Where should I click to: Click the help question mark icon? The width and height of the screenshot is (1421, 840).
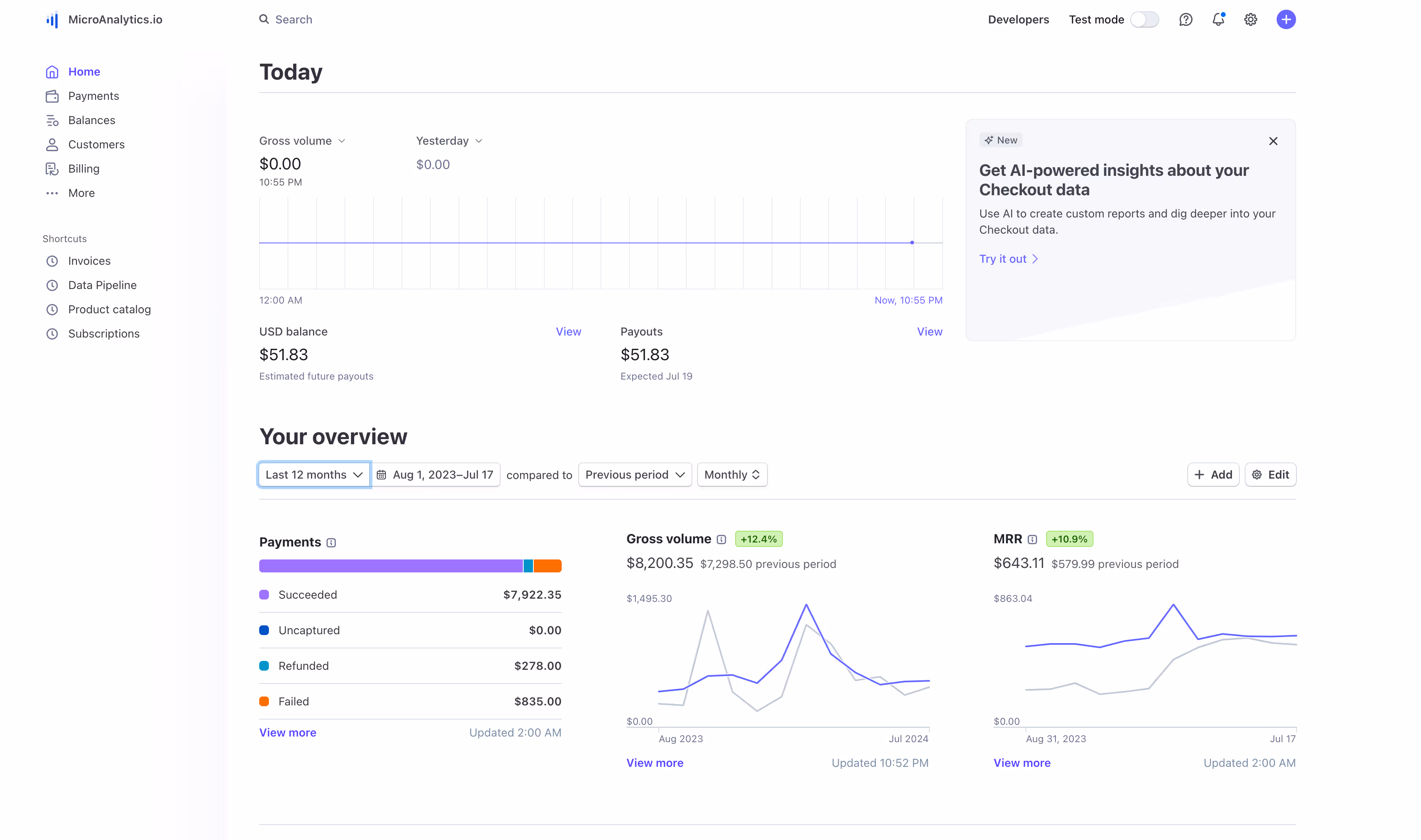pyautogui.click(x=1186, y=20)
